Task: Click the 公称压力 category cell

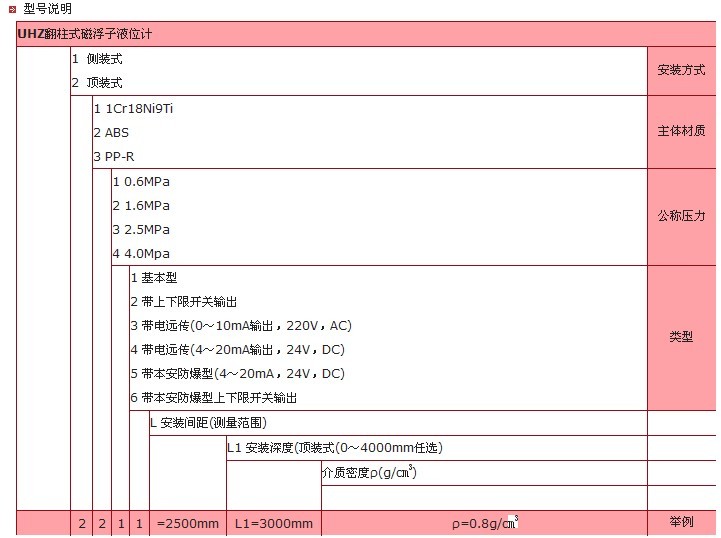Action: point(680,216)
